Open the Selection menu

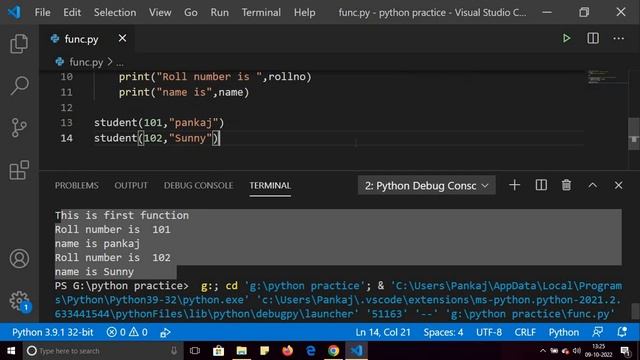coord(115,12)
